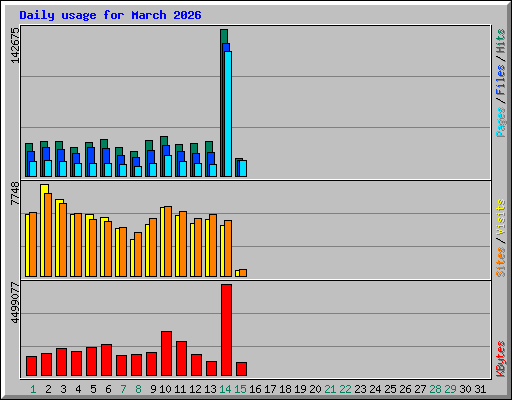Click day 25 on the date axis
The image size is (512, 400).
(390, 389)
